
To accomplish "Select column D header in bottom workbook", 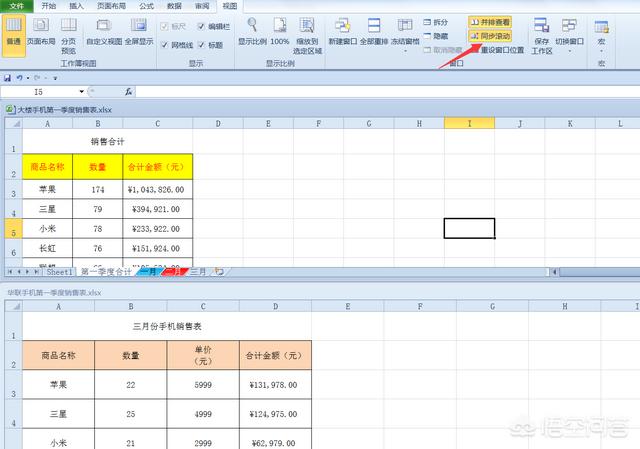I will coord(276,306).
